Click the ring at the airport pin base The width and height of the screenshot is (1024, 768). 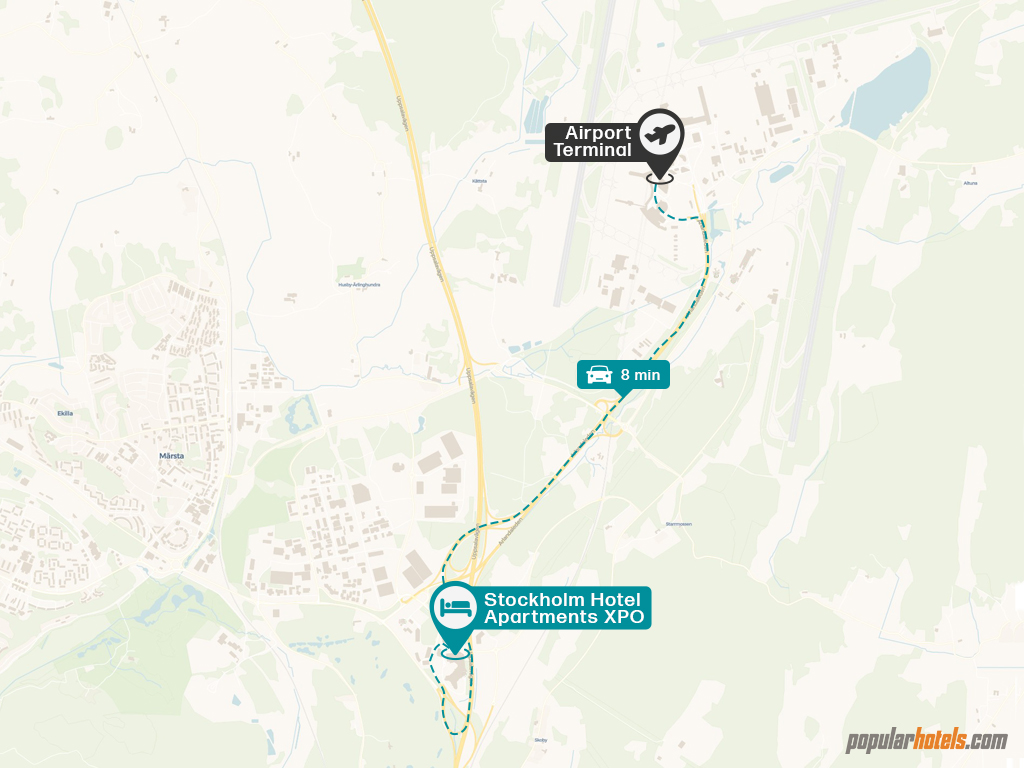click(660, 178)
